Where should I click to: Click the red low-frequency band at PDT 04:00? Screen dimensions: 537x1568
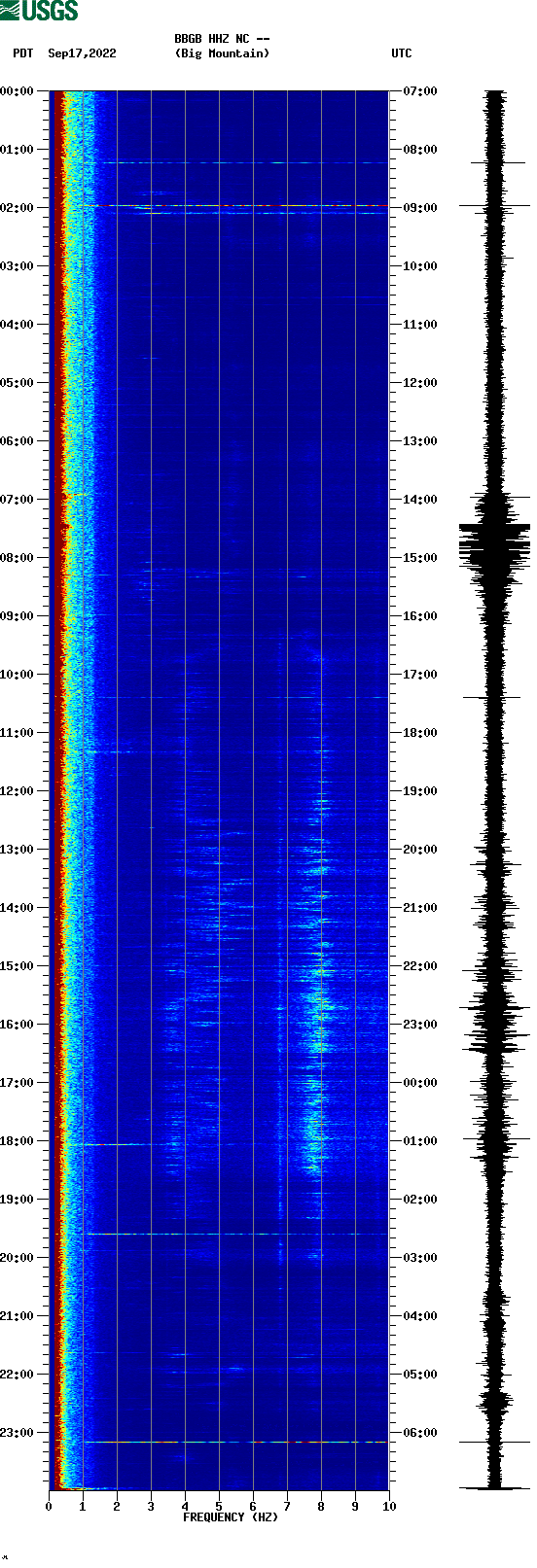click(x=58, y=325)
